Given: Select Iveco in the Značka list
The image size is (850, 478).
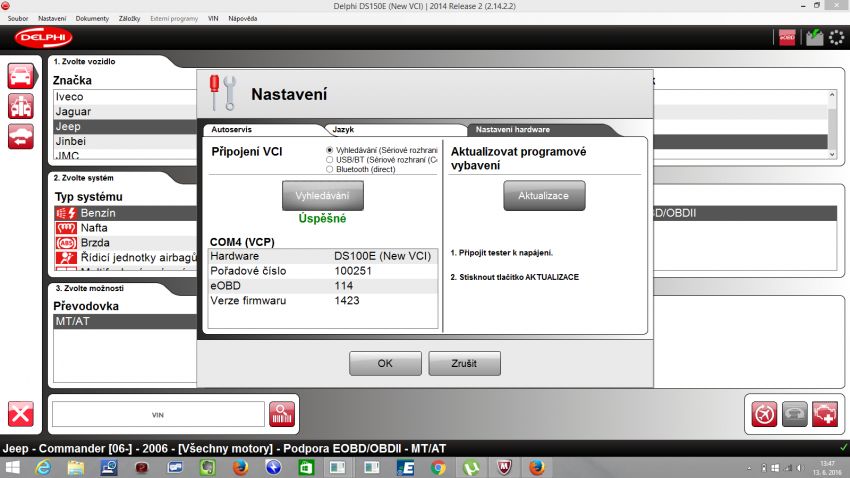Looking at the screenshot, I should [x=126, y=97].
